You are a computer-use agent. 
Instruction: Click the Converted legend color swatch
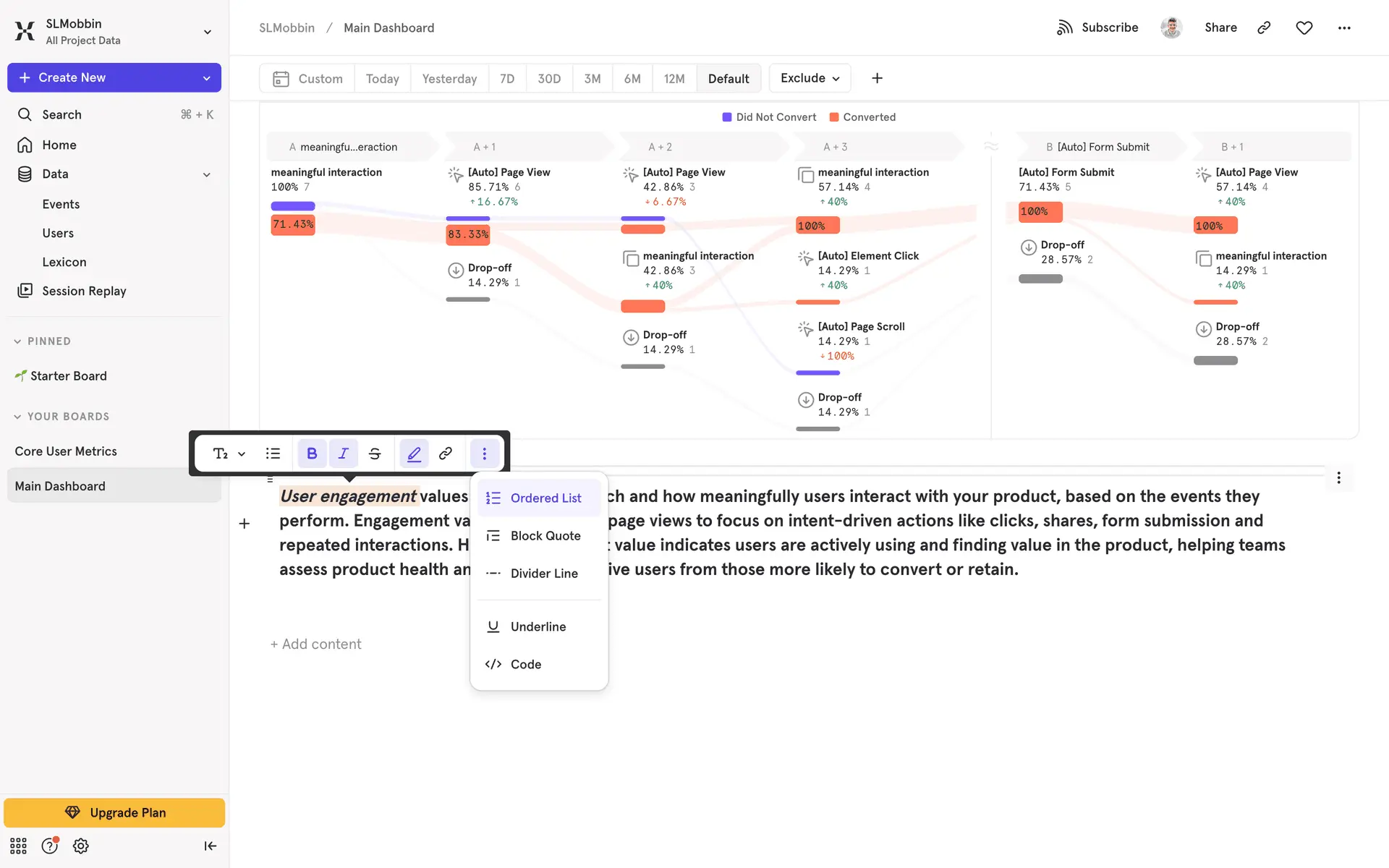[834, 117]
